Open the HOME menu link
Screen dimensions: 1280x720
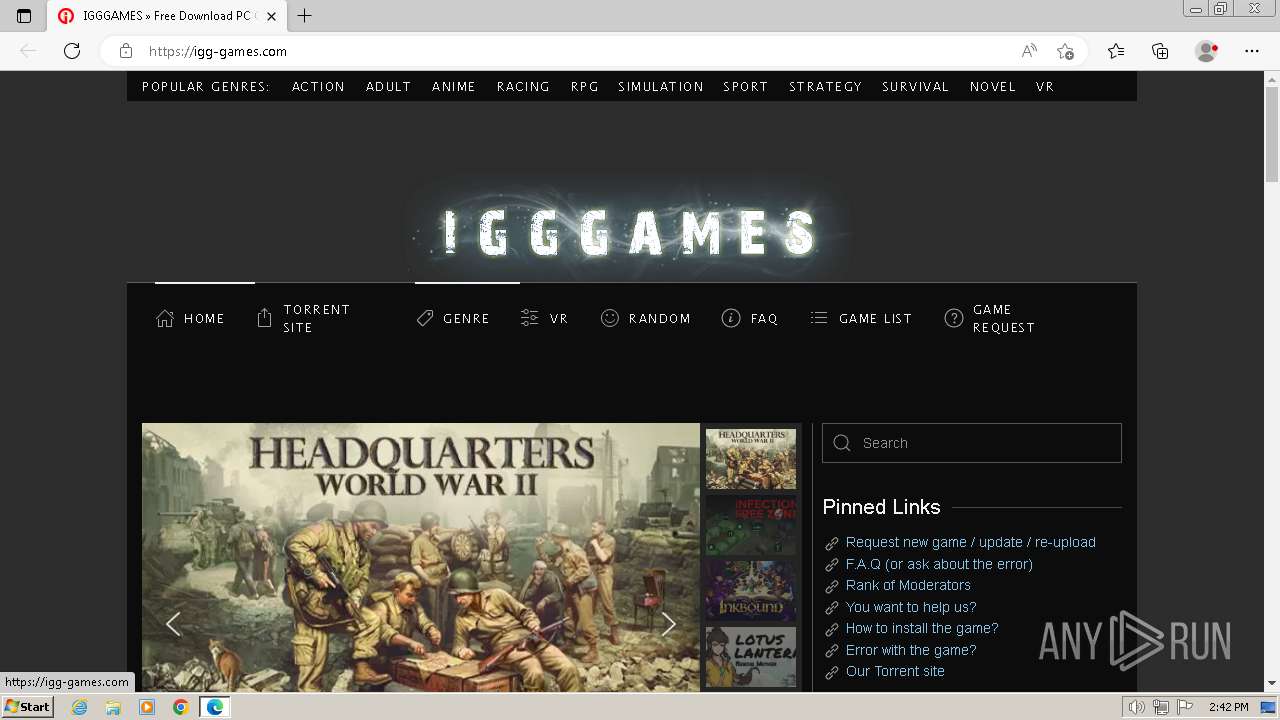click(x=204, y=318)
